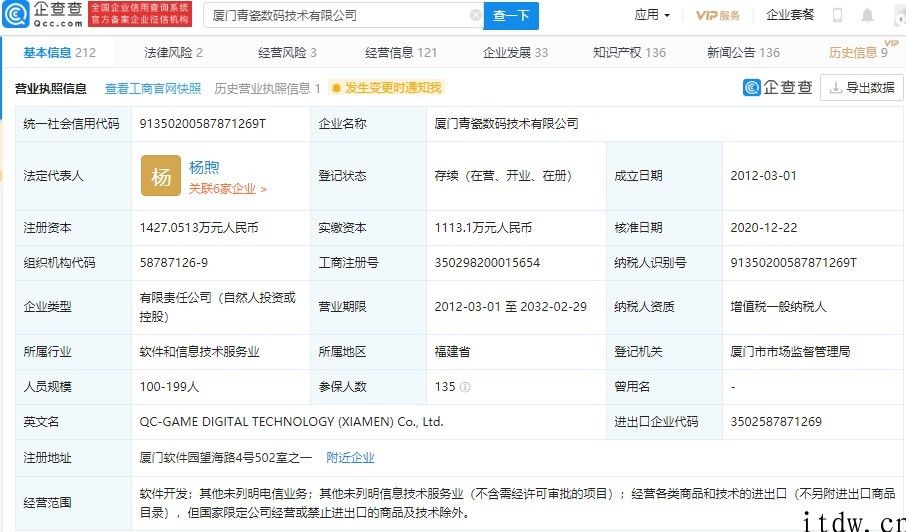Click industry 软件和信息技术服务业
This screenshot has width=906, height=532.
[x=199, y=351]
